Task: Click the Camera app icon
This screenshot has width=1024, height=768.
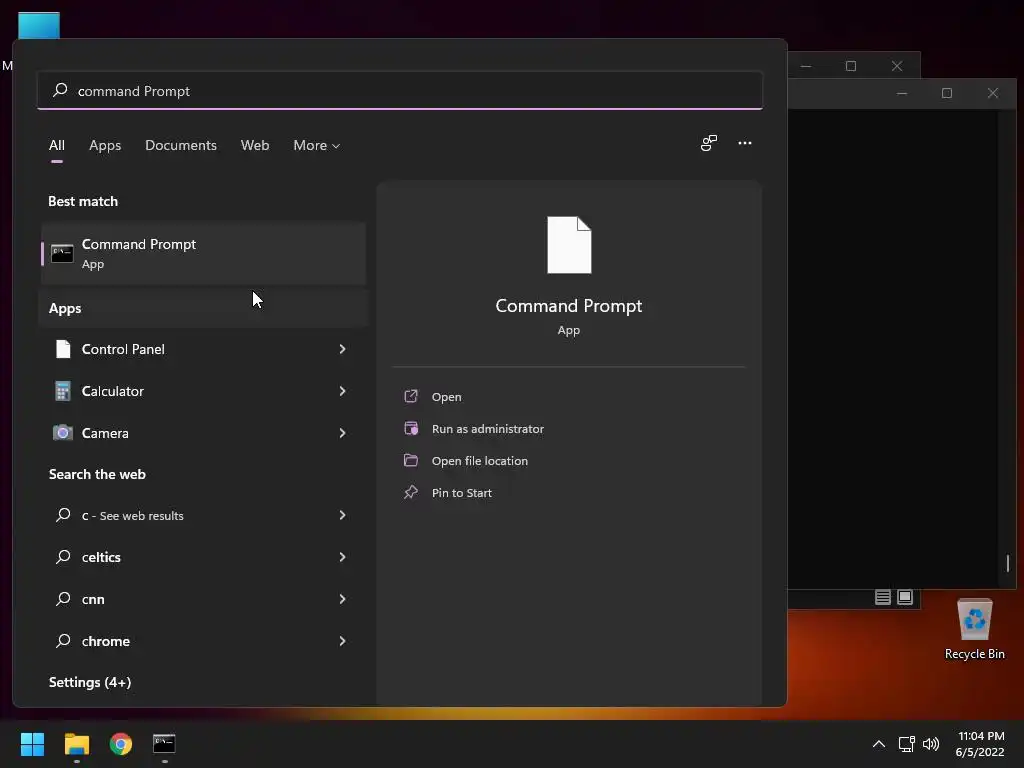Action: (x=63, y=433)
